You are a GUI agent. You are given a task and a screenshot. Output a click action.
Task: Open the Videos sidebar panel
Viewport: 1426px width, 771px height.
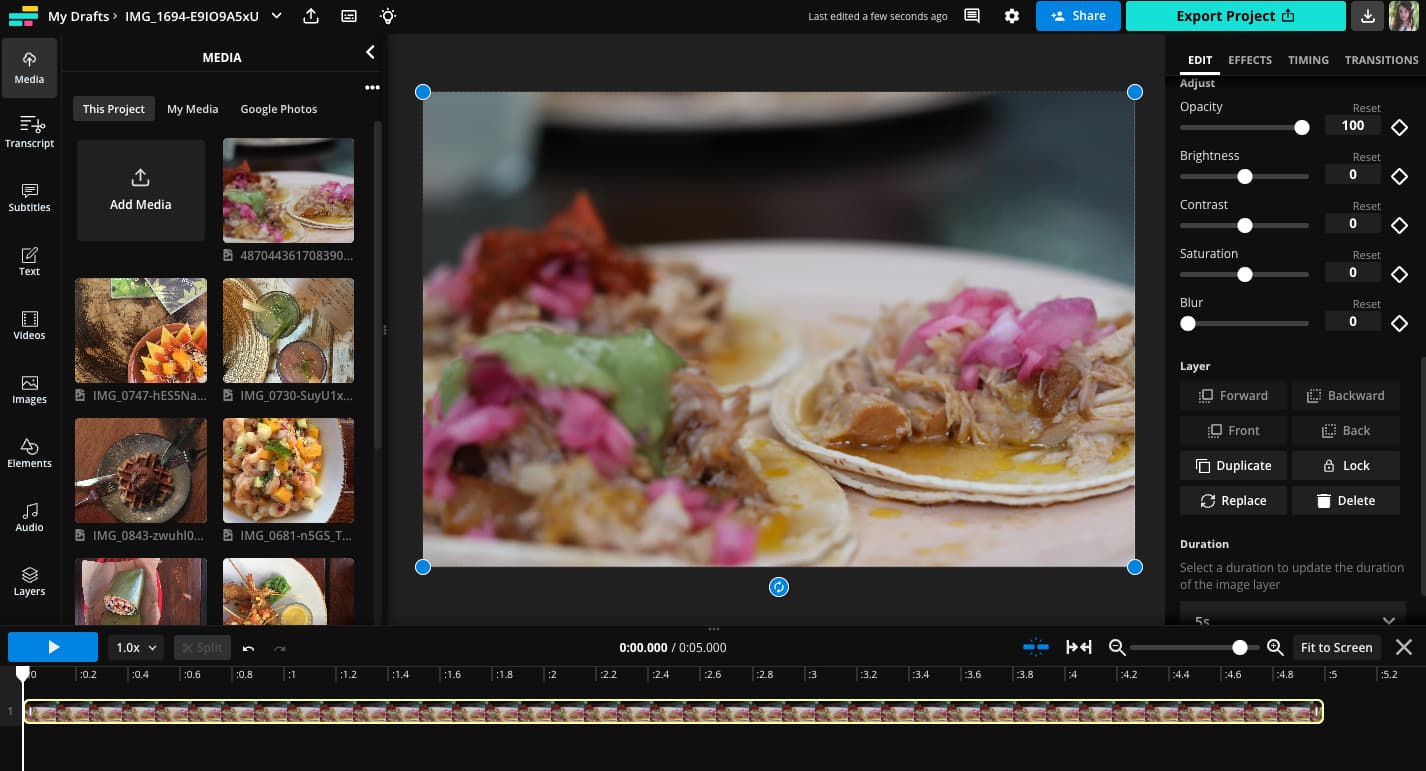coord(29,324)
